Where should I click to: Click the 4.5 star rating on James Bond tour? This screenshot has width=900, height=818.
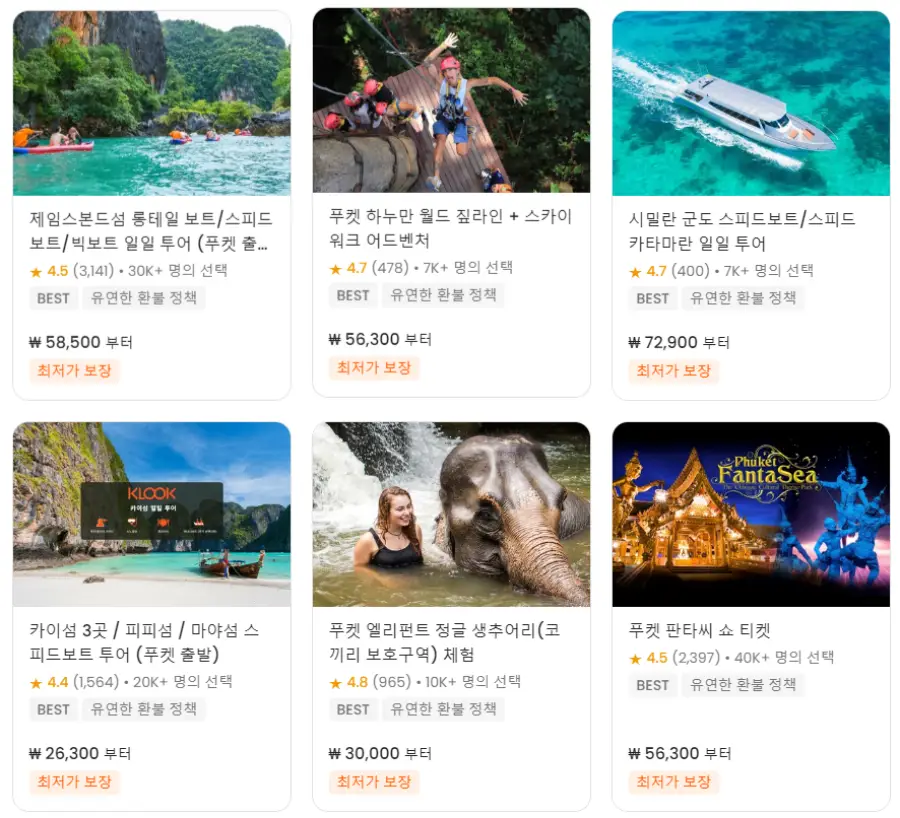pyautogui.click(x=49, y=271)
